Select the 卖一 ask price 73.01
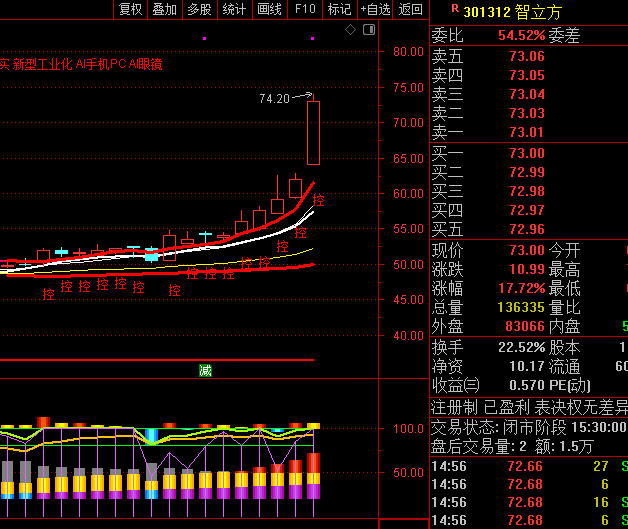The width and height of the screenshot is (628, 529). (526, 132)
